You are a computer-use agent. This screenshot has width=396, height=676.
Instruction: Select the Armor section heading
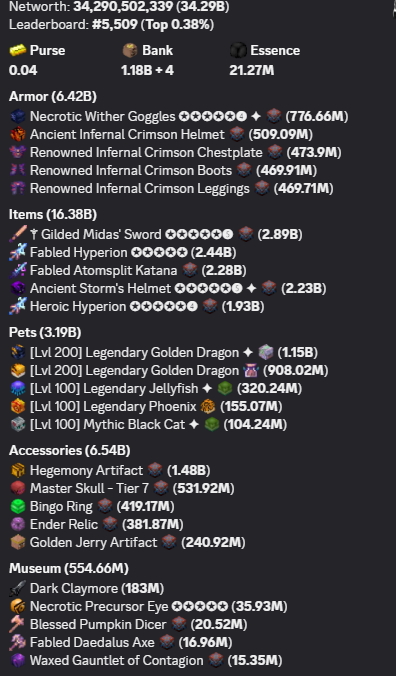(53, 96)
